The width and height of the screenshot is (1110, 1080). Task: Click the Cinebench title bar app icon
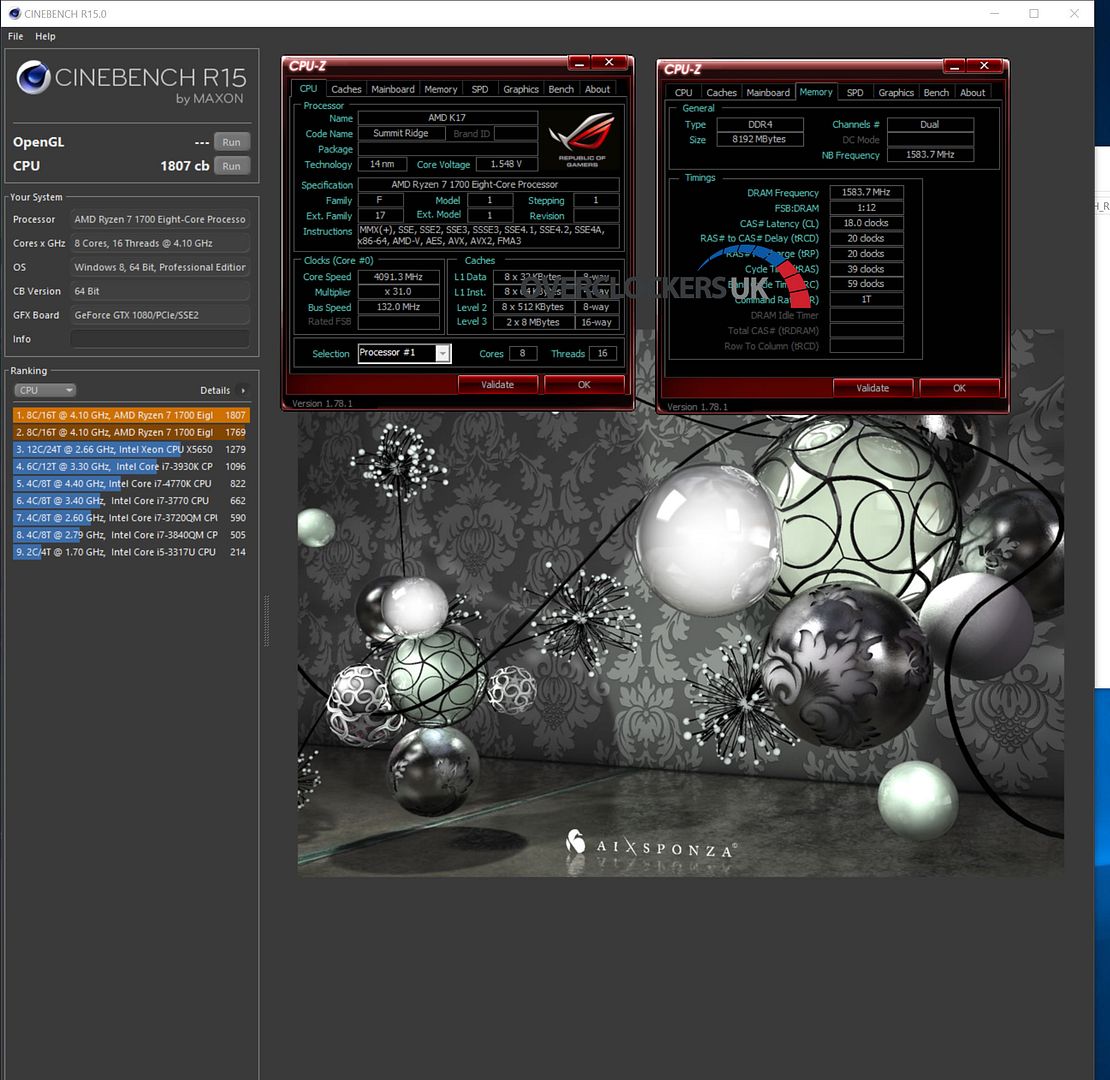(x=14, y=13)
